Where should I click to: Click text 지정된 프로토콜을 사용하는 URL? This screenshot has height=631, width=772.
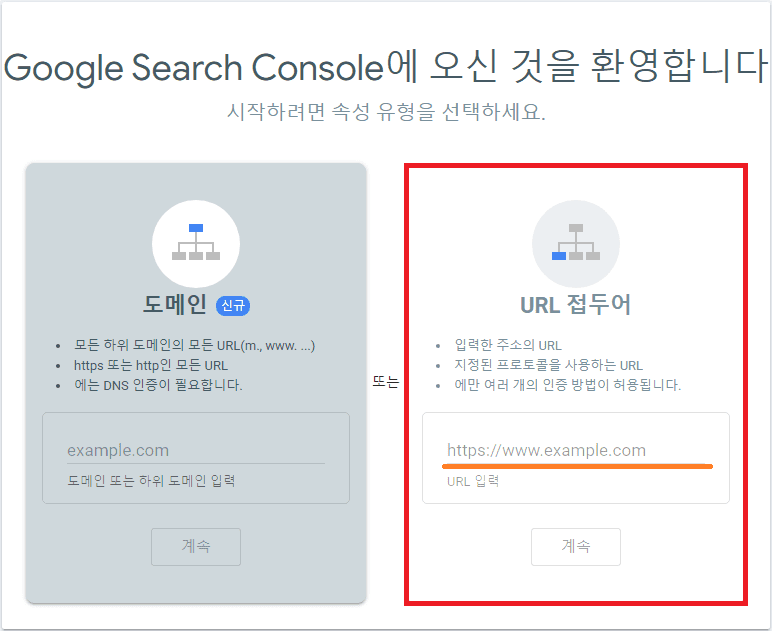pyautogui.click(x=548, y=365)
